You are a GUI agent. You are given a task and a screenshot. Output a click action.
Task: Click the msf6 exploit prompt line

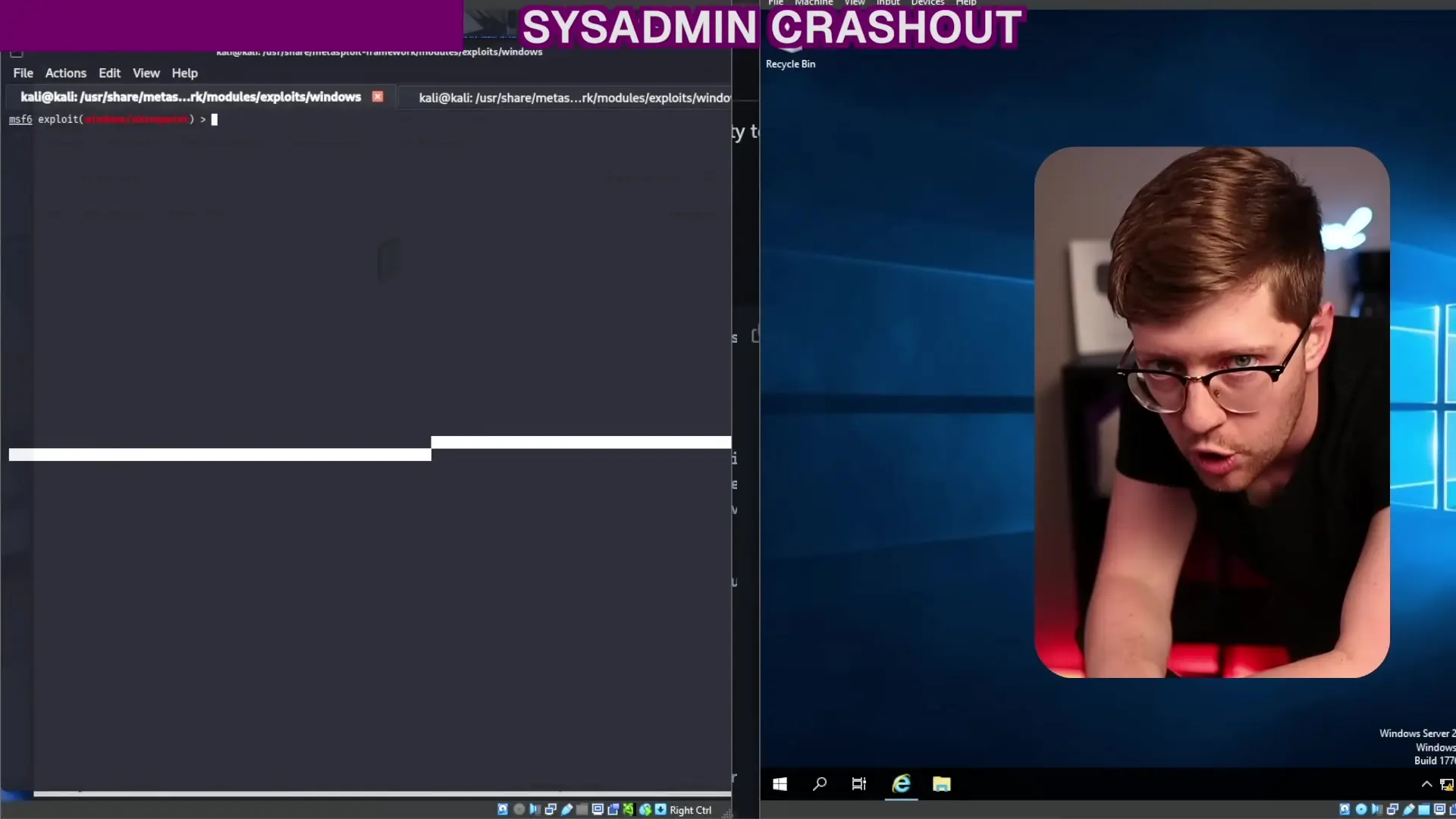113,119
